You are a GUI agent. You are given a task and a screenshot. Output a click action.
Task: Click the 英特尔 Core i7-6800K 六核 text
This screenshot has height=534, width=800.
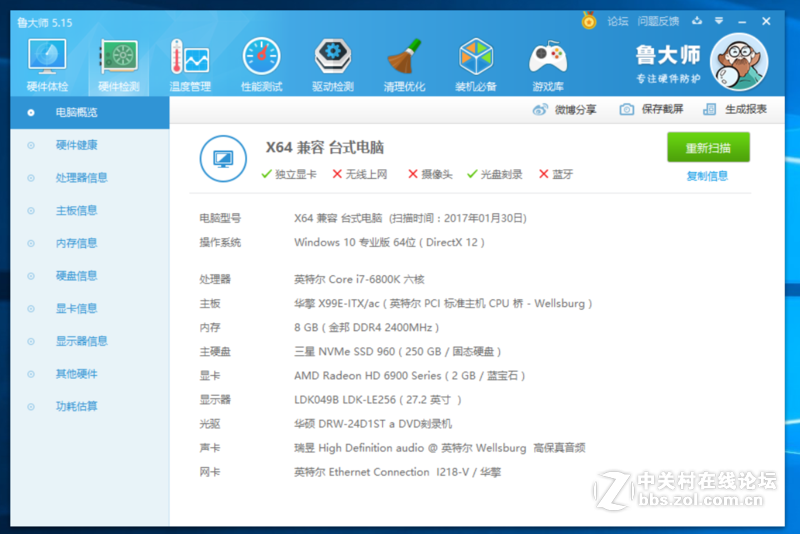tap(359, 279)
